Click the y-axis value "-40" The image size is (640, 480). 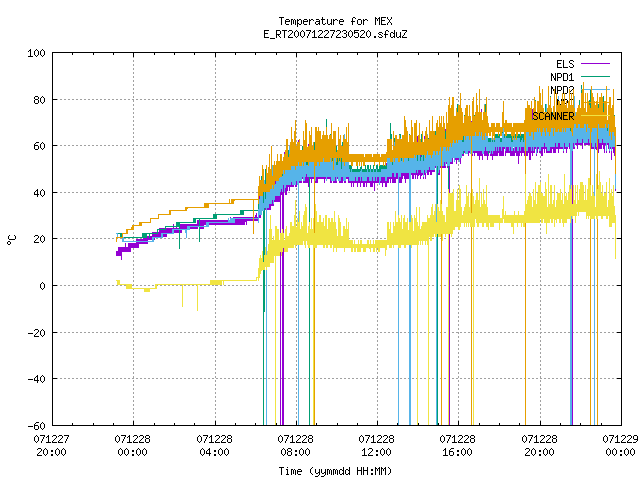36,379
